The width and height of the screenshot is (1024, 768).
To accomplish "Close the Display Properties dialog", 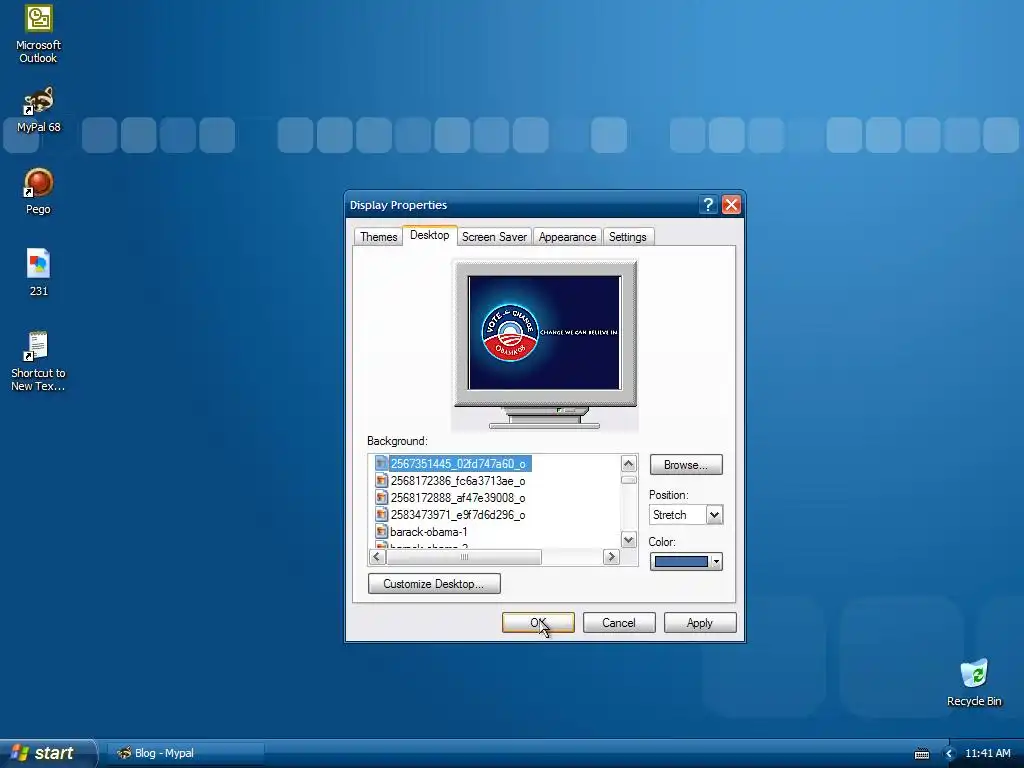I will coord(731,204).
